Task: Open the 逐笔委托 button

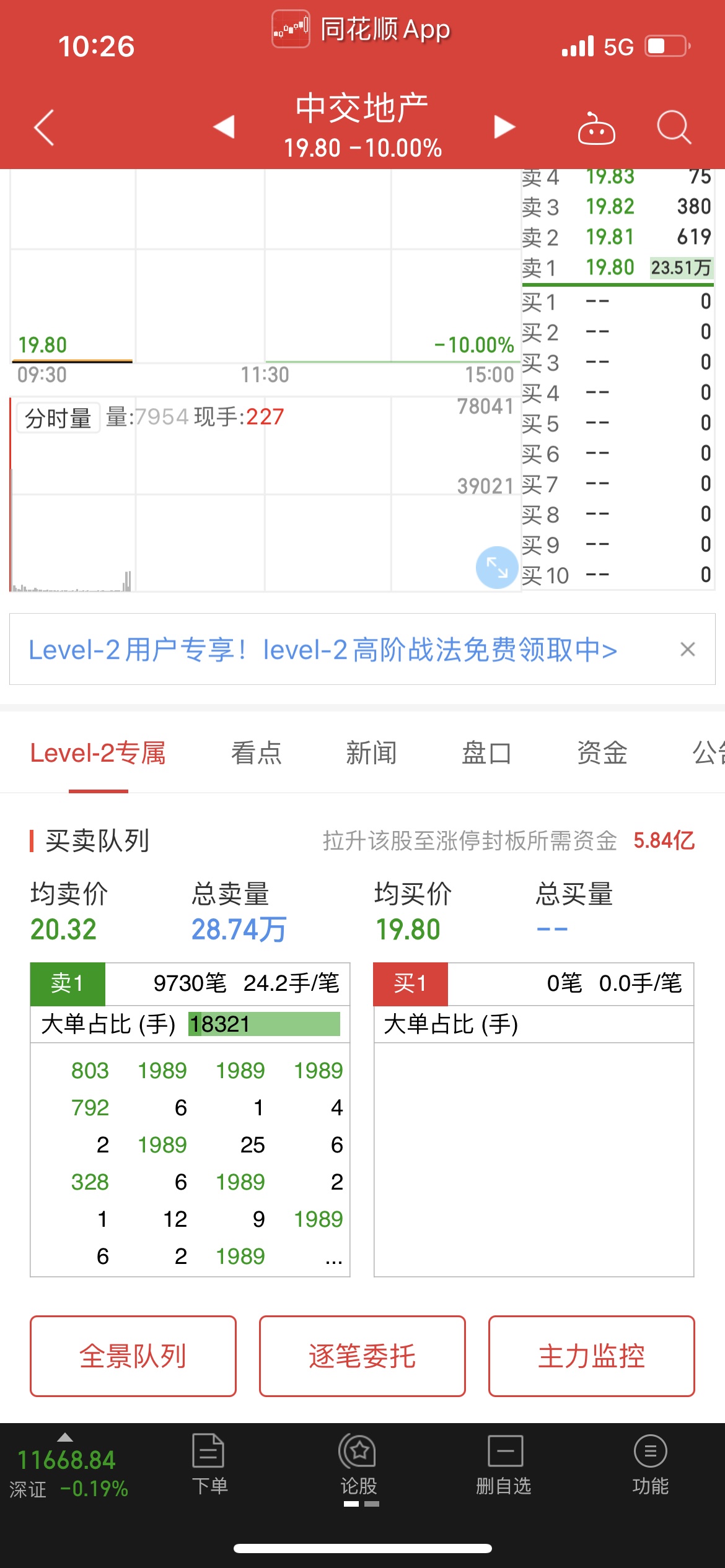Action: click(362, 1356)
